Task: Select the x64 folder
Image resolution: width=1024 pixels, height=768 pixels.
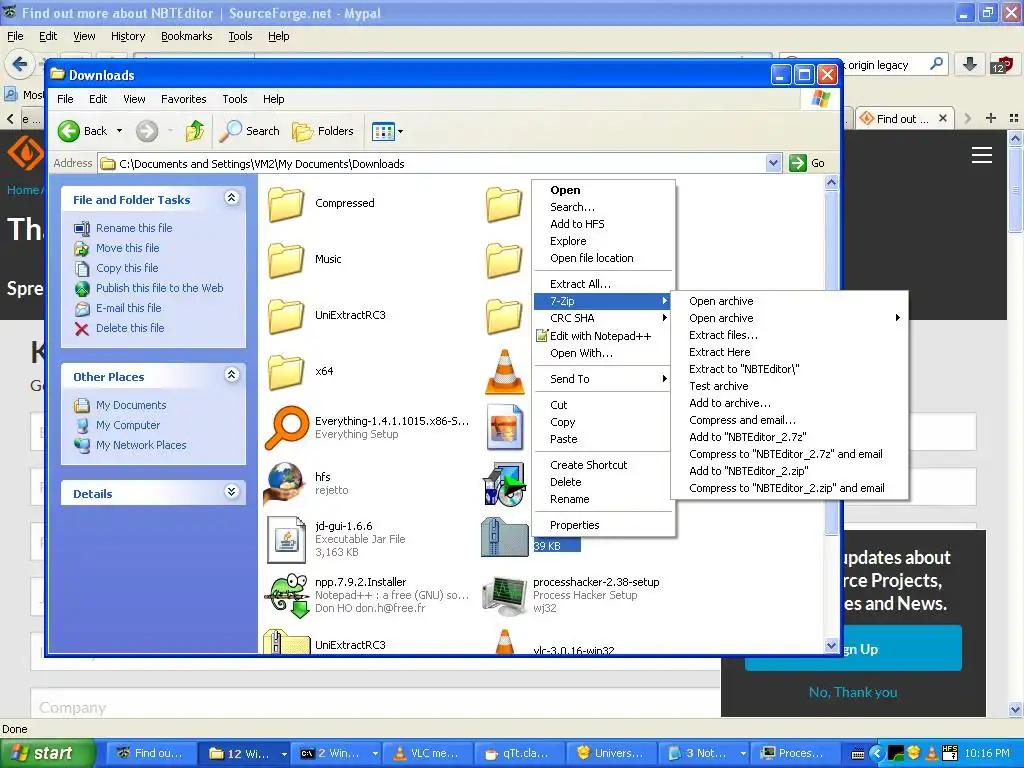Action: tap(285, 371)
